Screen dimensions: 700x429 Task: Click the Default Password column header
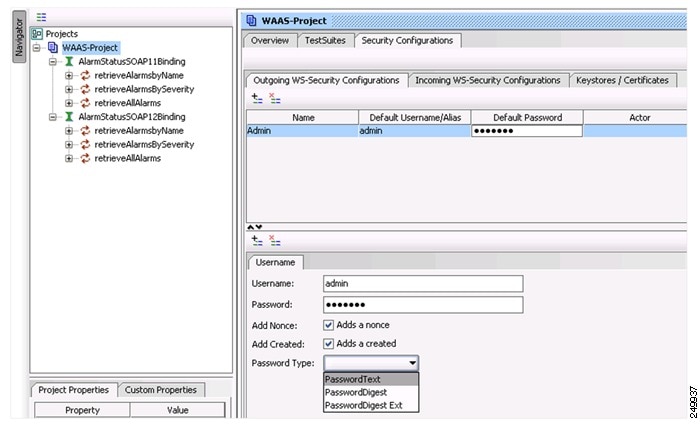click(527, 117)
